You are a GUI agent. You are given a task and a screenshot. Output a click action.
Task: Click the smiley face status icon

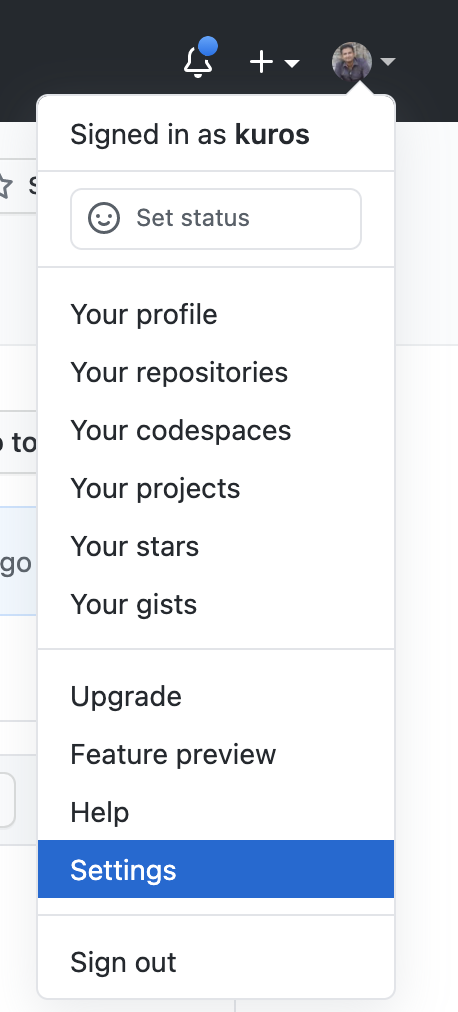point(104,218)
